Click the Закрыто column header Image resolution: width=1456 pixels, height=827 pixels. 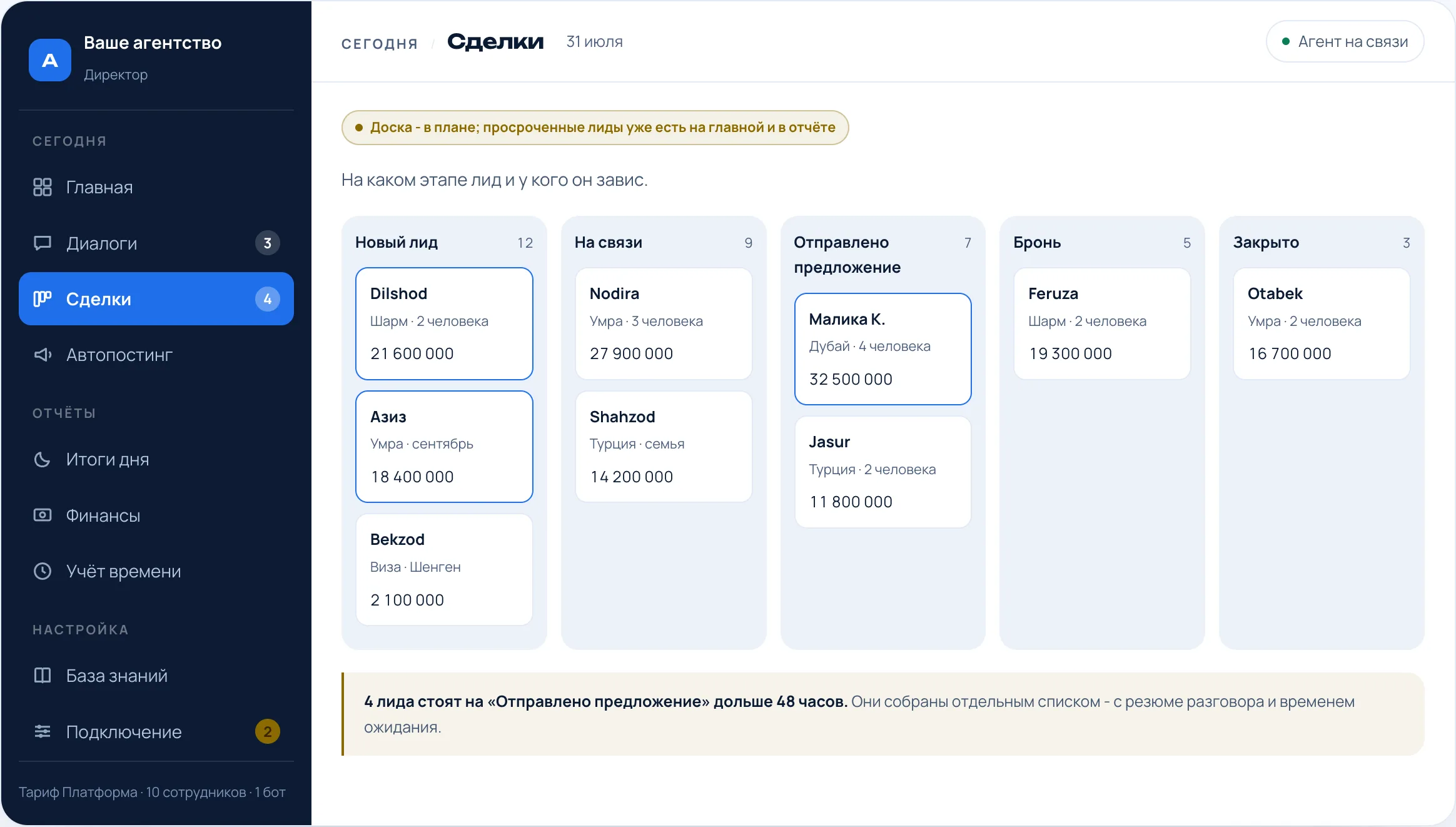(1266, 243)
